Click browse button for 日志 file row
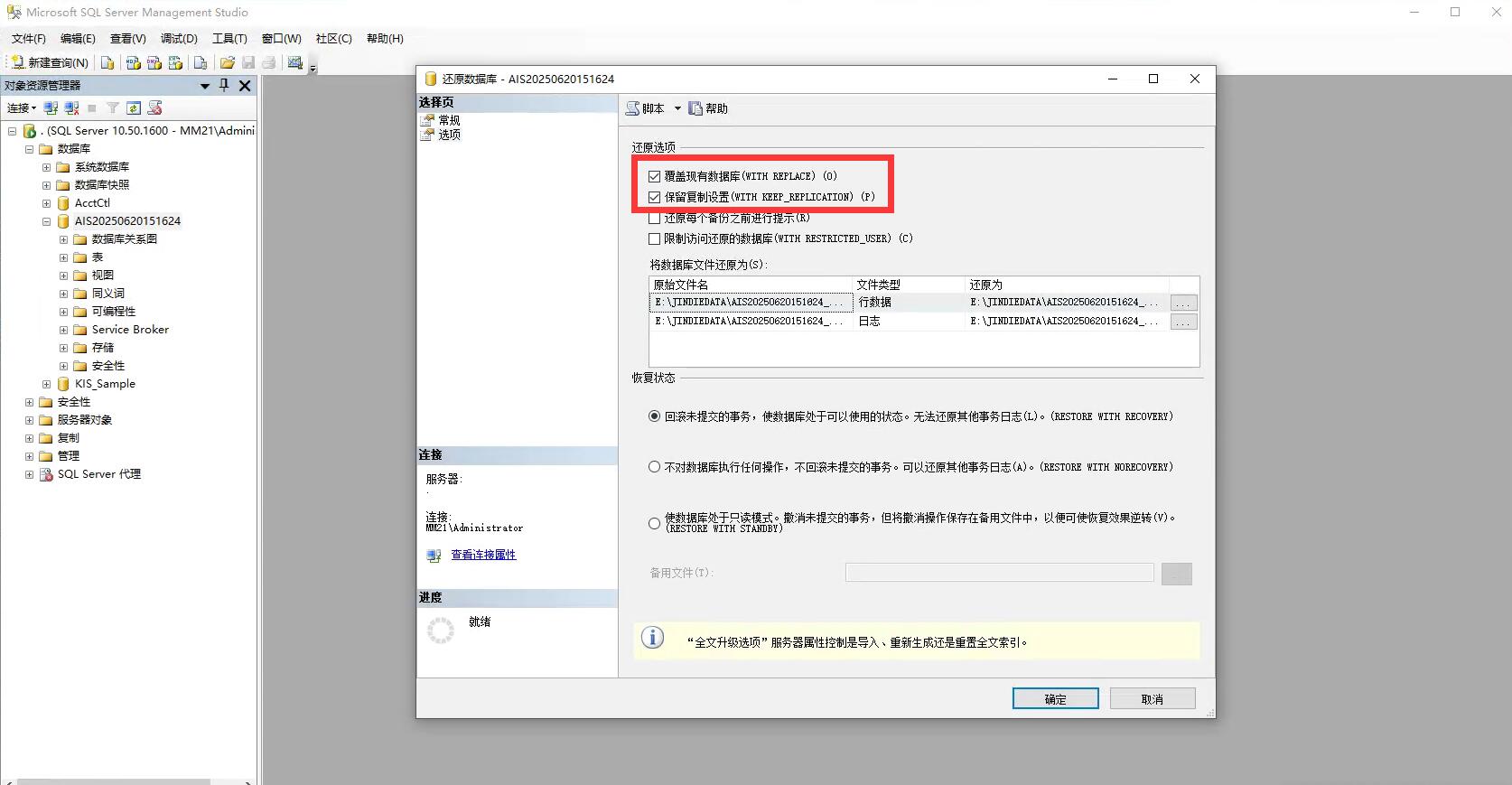The width and height of the screenshot is (1512, 785). pos(1183,322)
